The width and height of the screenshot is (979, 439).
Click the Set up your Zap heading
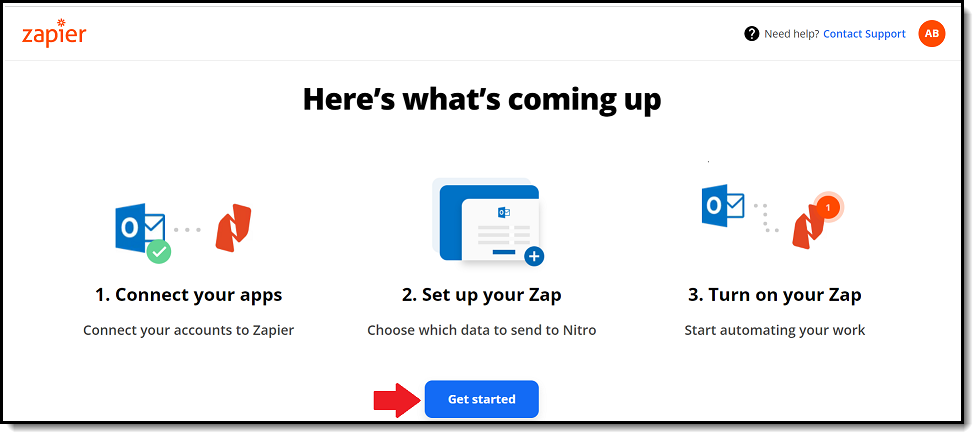[x=481, y=295]
